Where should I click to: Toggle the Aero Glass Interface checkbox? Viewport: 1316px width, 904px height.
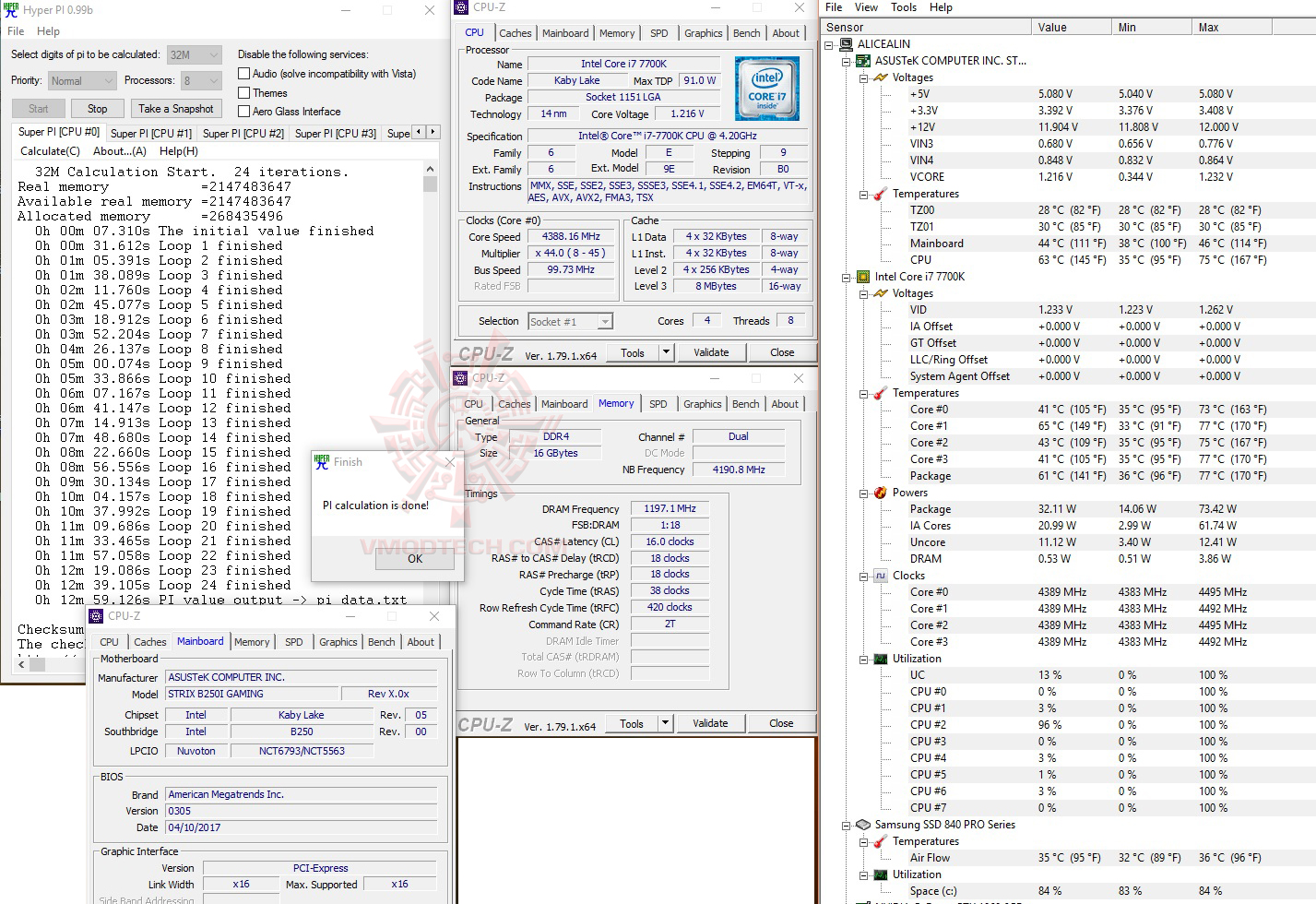(244, 112)
